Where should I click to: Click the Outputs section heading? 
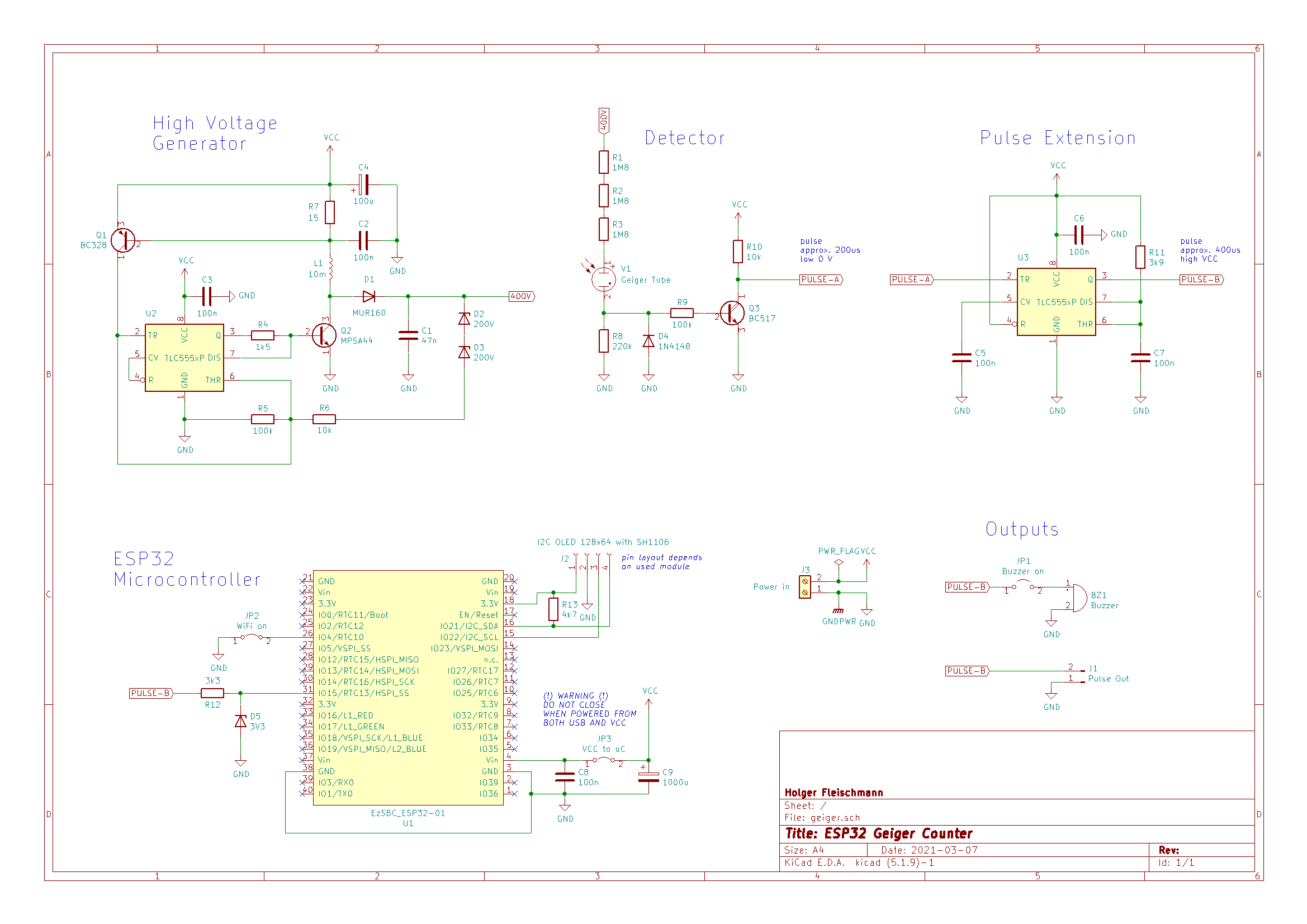[1021, 529]
